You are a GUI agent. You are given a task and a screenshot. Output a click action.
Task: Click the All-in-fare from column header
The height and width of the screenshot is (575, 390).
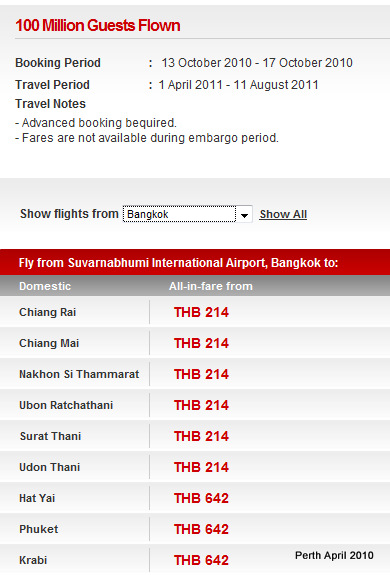coord(211,286)
